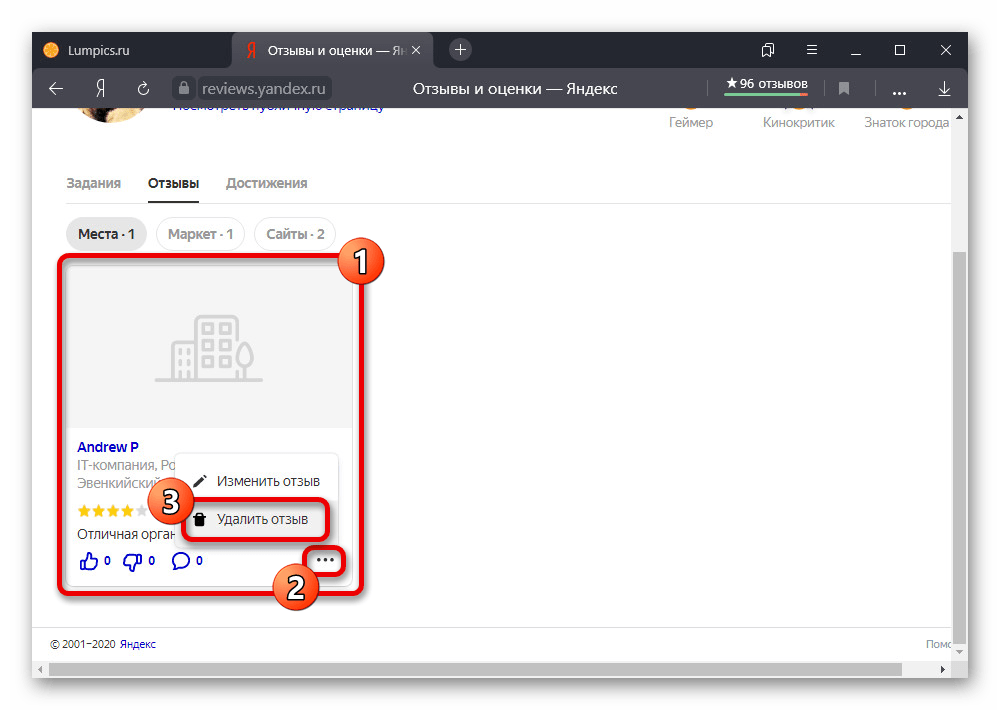The image size is (1000, 710).
Task: Open the tab collections icon in title bar
Action: coord(768,50)
